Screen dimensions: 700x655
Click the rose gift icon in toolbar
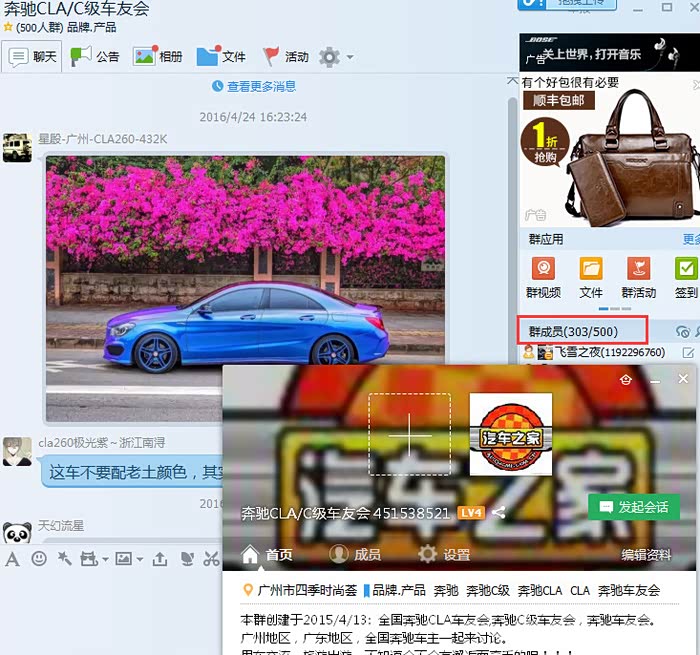(187, 559)
